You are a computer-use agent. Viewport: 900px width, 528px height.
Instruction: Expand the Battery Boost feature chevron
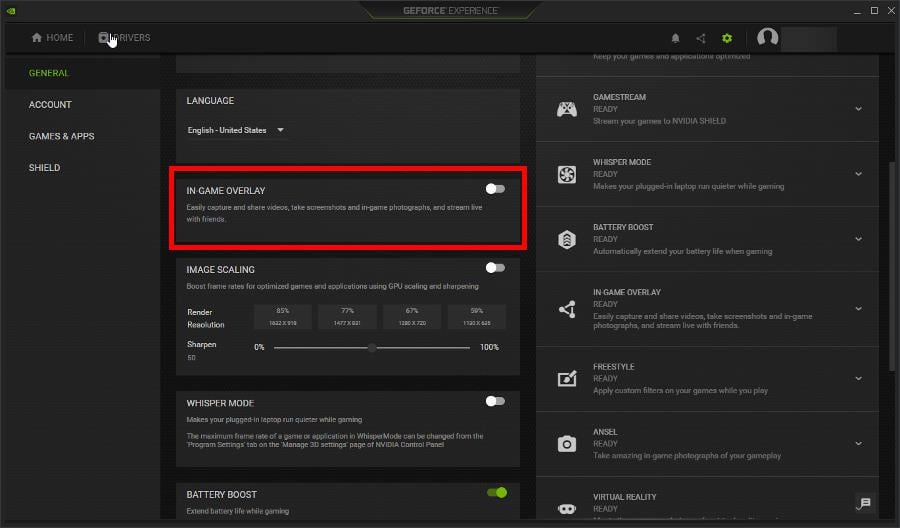(858, 239)
